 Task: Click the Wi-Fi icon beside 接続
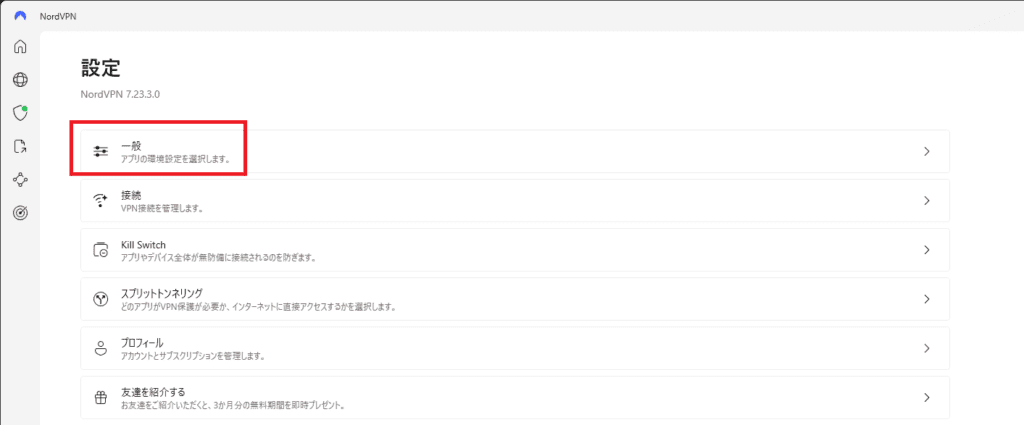click(x=100, y=200)
